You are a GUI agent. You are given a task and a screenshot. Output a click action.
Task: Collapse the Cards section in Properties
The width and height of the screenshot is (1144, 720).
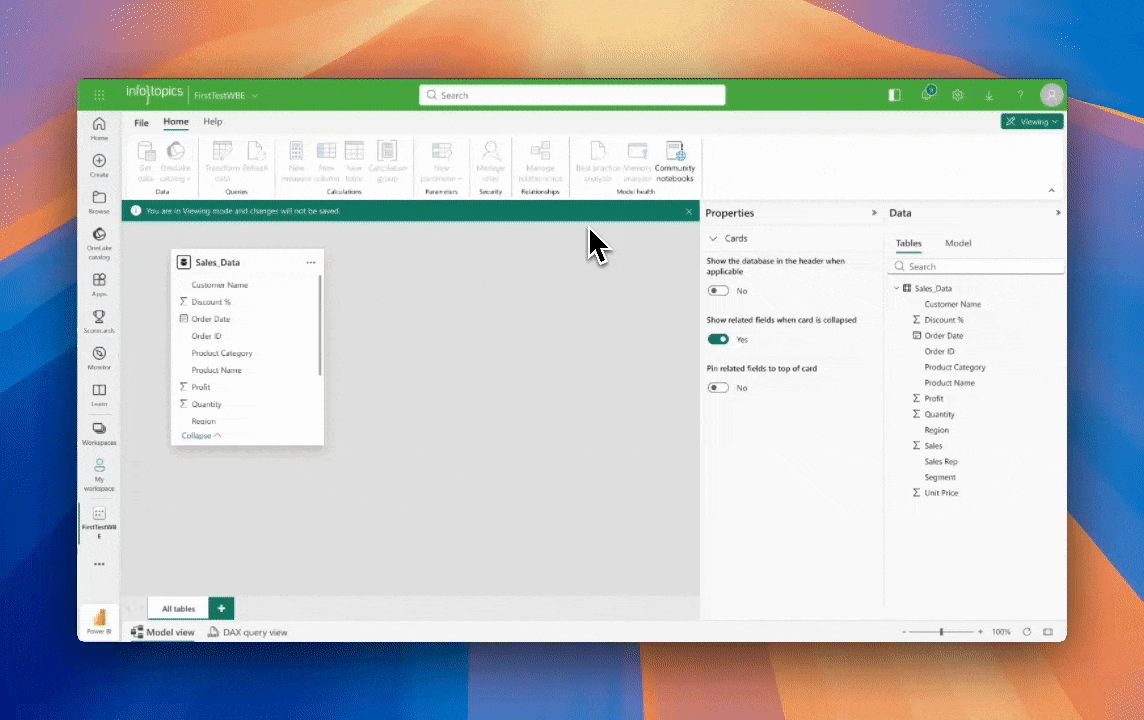713,239
